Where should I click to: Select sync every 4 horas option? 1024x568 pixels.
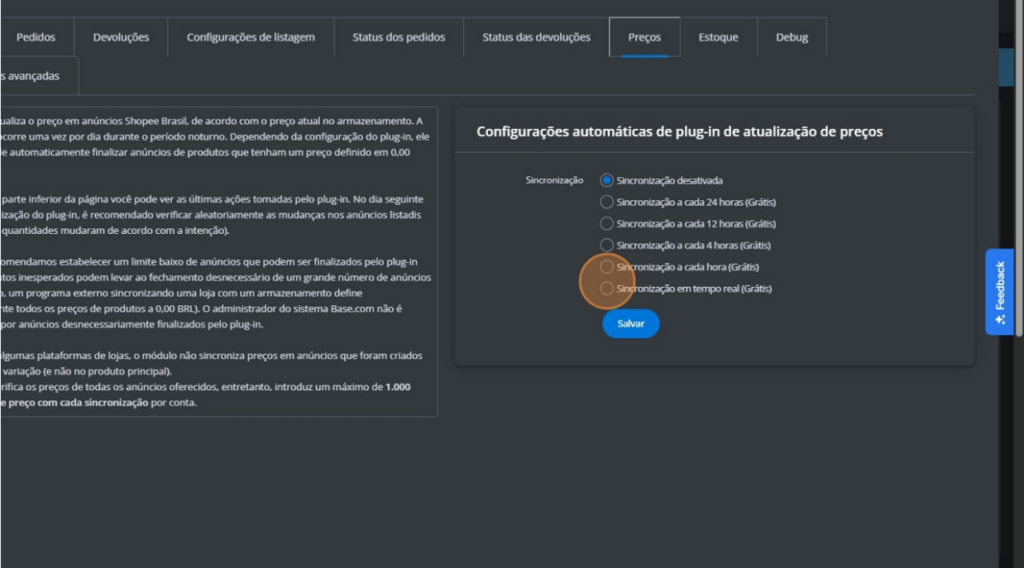pyautogui.click(x=607, y=245)
